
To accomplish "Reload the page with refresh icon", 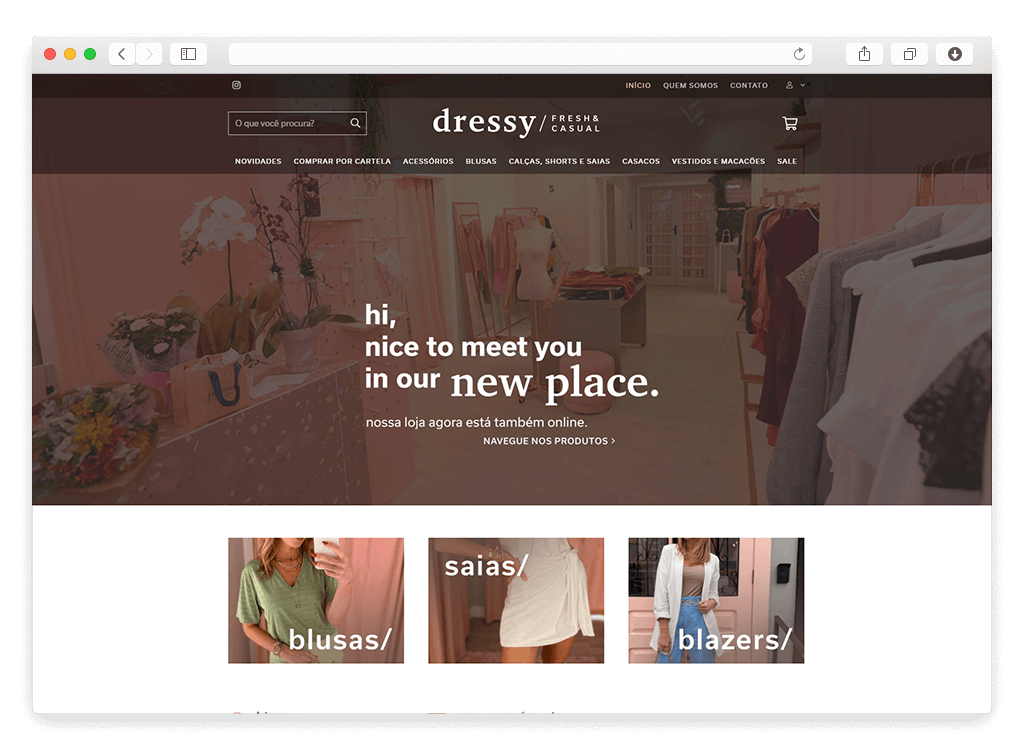I will click(799, 54).
